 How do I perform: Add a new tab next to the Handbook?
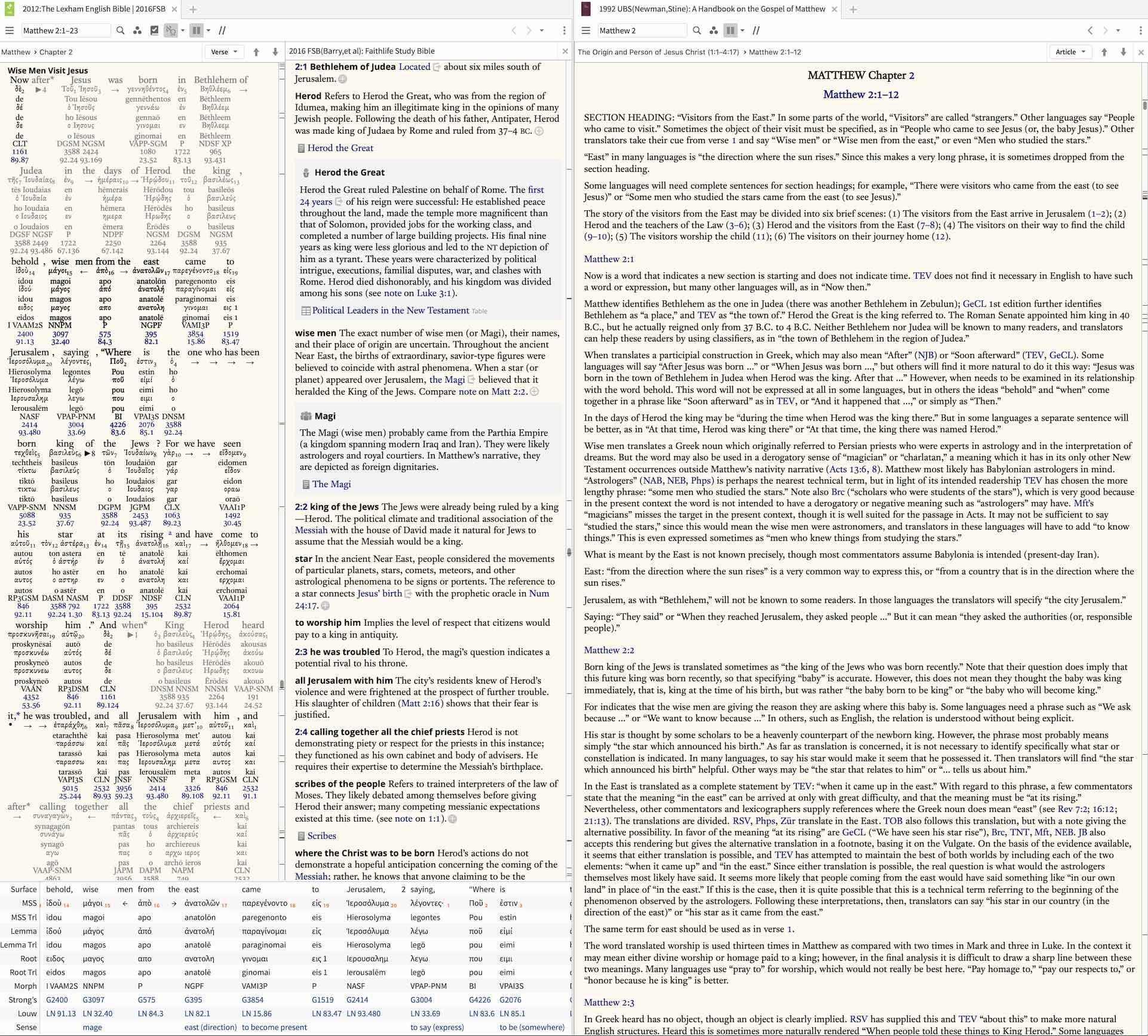pos(853,9)
